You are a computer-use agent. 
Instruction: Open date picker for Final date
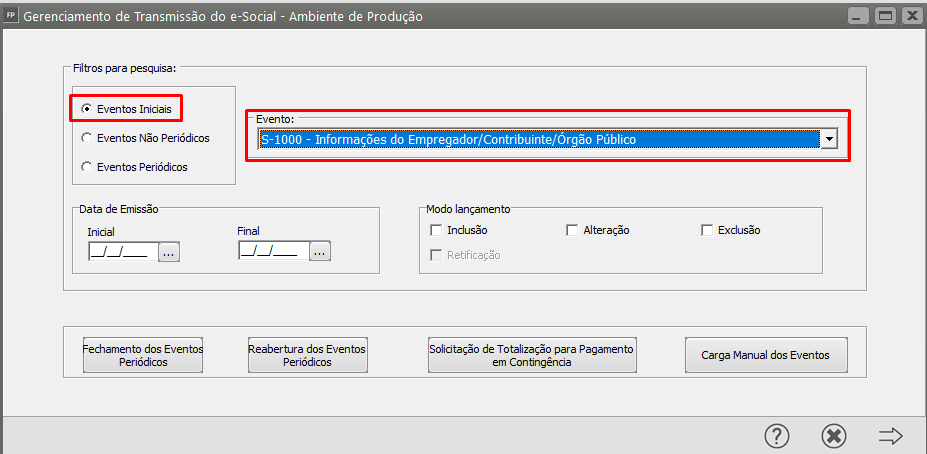[320, 252]
